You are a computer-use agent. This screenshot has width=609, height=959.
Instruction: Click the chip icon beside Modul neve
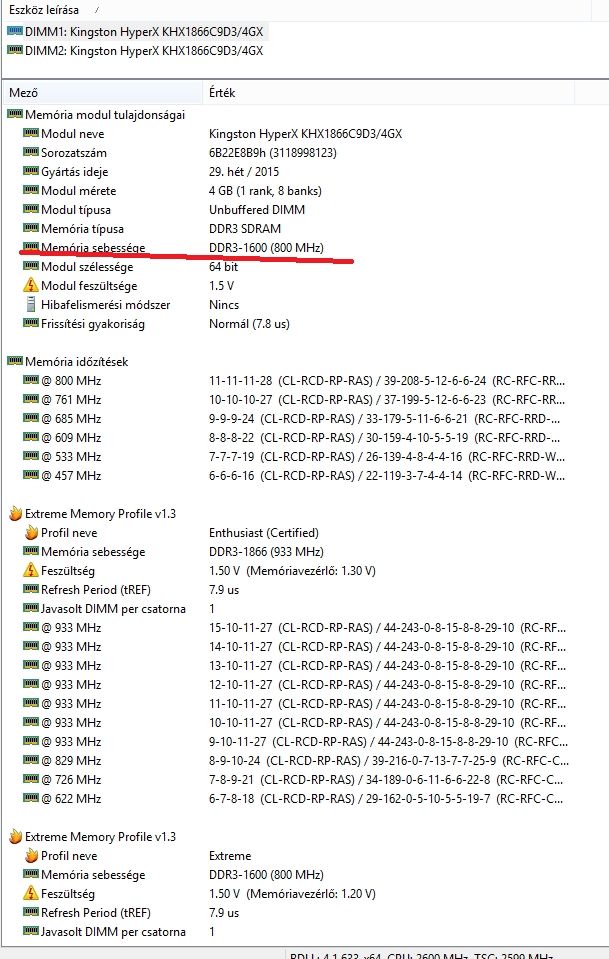pyautogui.click(x=31, y=133)
